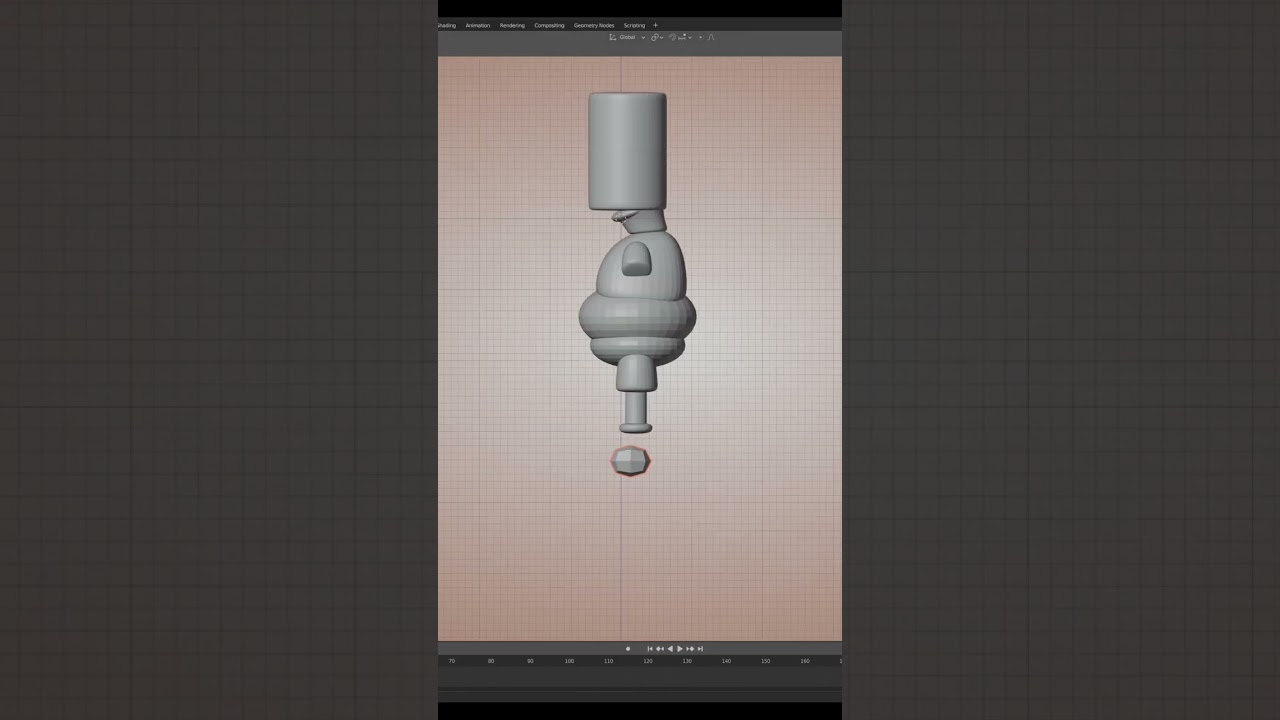This screenshot has height=720, width=1280.
Task: Jump to the next keyframe
Action: point(690,649)
